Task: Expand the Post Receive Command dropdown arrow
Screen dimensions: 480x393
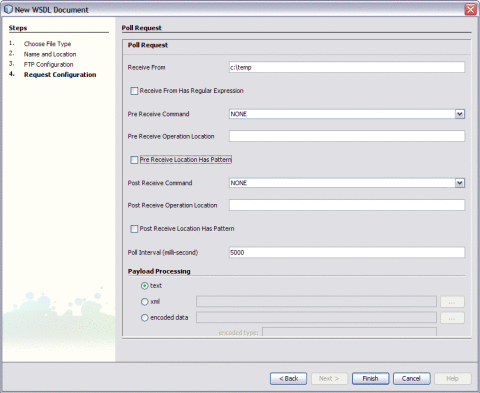Action: pos(460,183)
